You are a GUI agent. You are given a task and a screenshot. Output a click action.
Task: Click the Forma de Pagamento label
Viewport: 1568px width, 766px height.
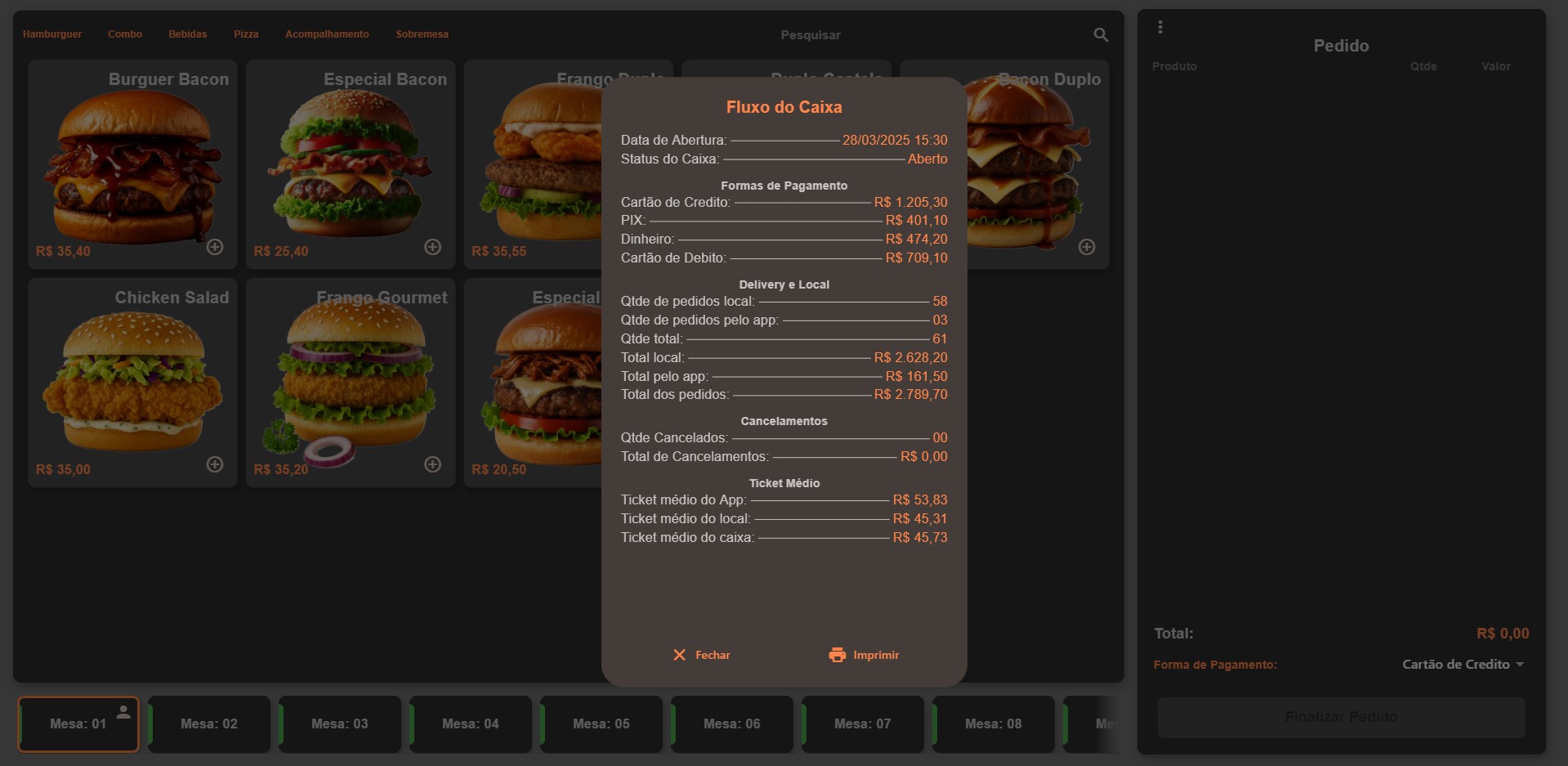1215,665
